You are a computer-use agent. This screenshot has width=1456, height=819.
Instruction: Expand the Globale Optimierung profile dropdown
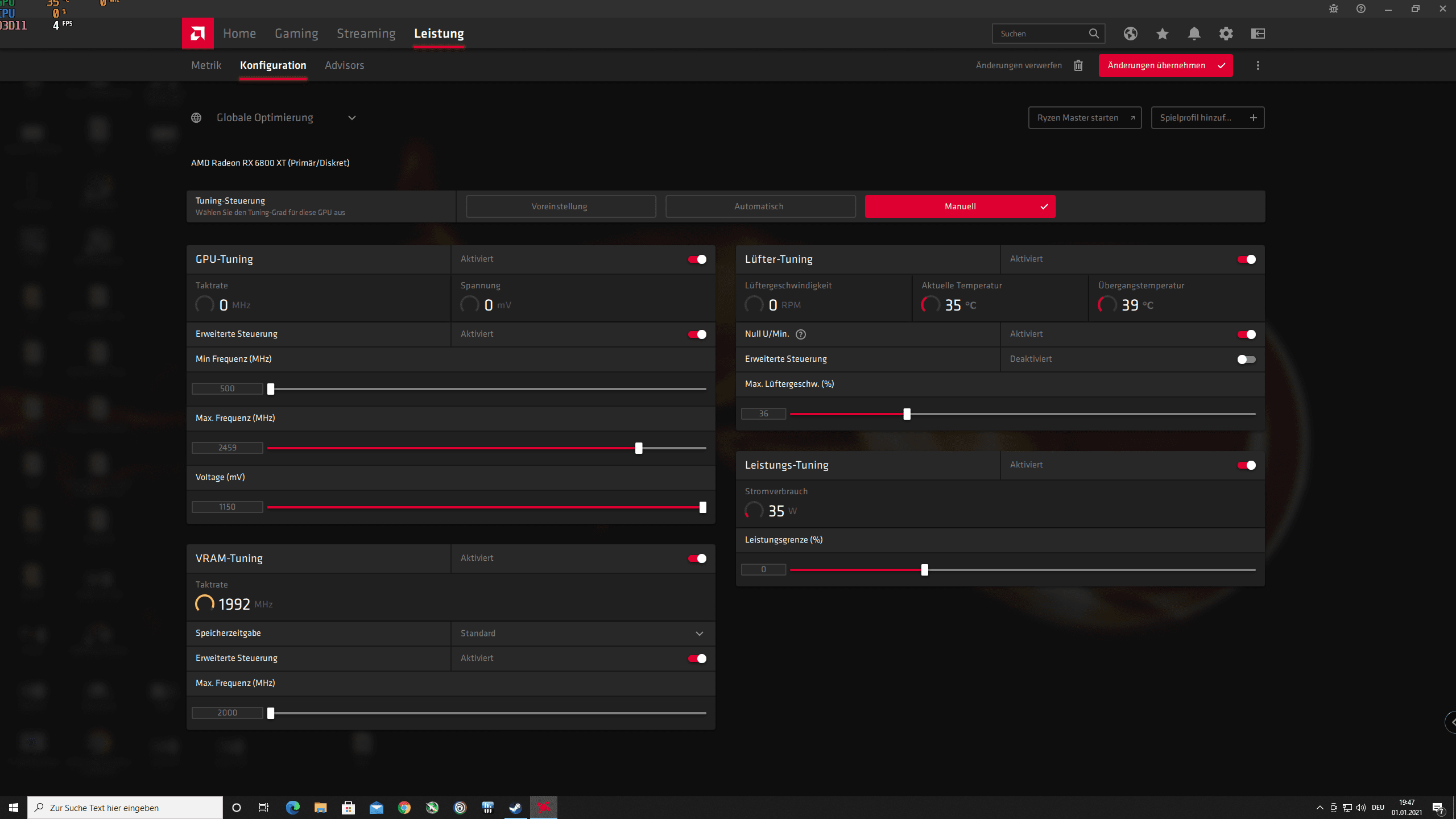(351, 118)
